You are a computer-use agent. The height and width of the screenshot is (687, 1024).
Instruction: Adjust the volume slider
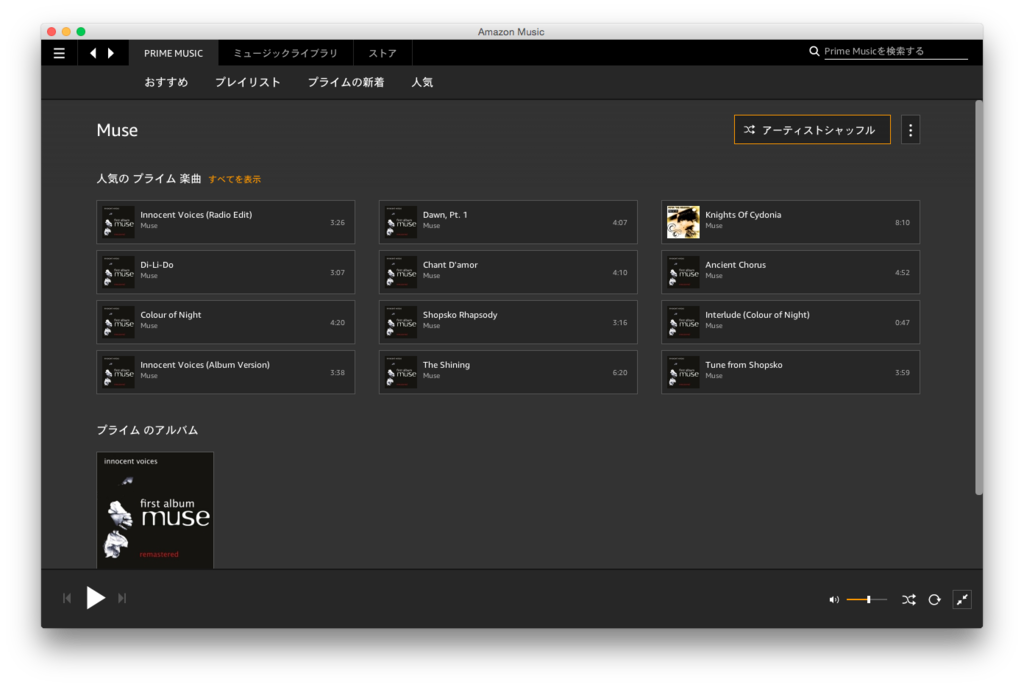pyautogui.click(x=867, y=599)
